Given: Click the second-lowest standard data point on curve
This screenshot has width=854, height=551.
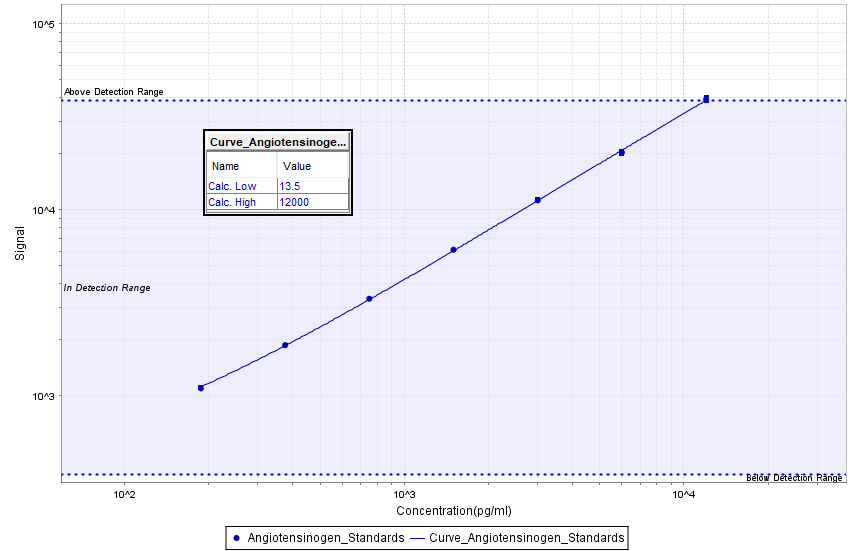Looking at the screenshot, I should coord(285,345).
